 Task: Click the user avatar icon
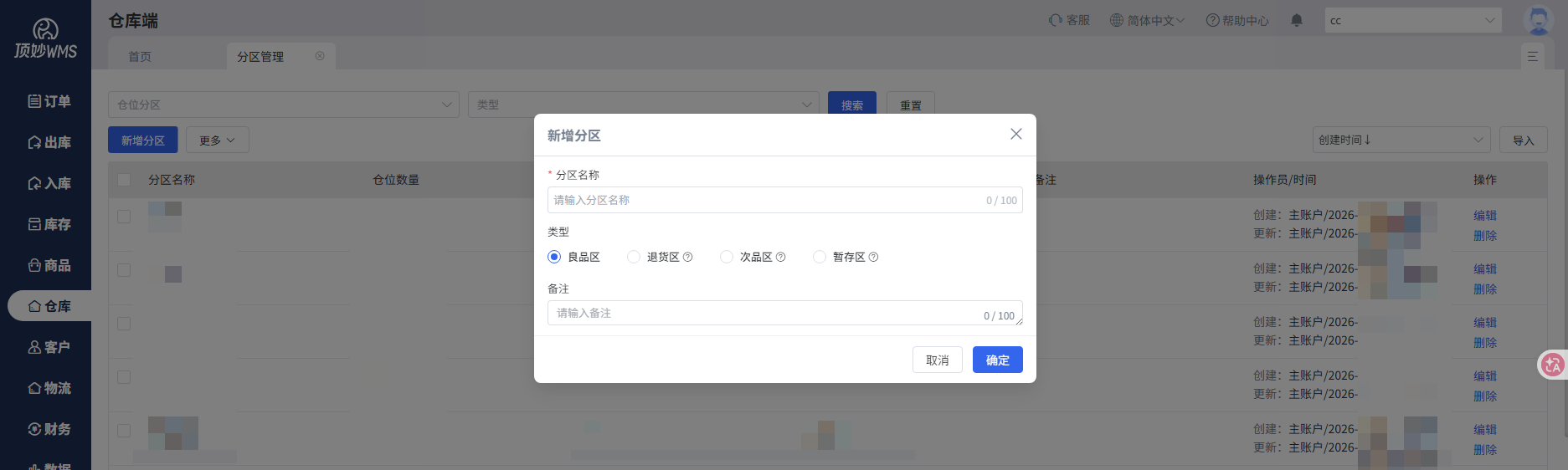[x=1539, y=20]
